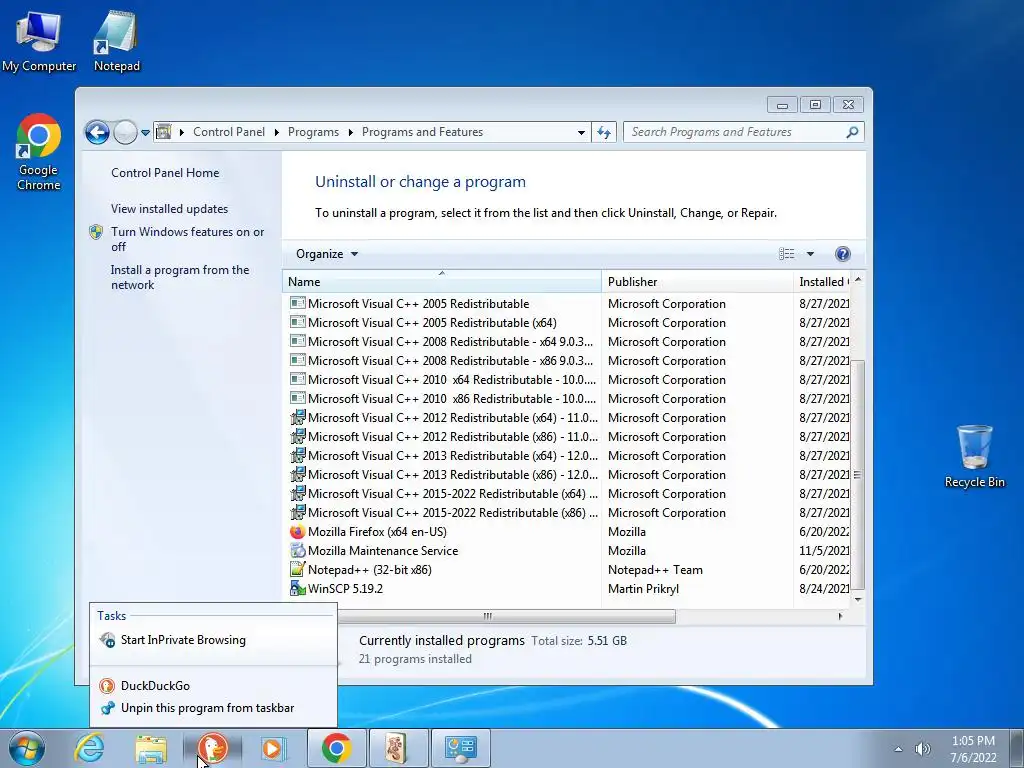Open Turn Windows features on or off
Screen dimensions: 1024x768
187,239
